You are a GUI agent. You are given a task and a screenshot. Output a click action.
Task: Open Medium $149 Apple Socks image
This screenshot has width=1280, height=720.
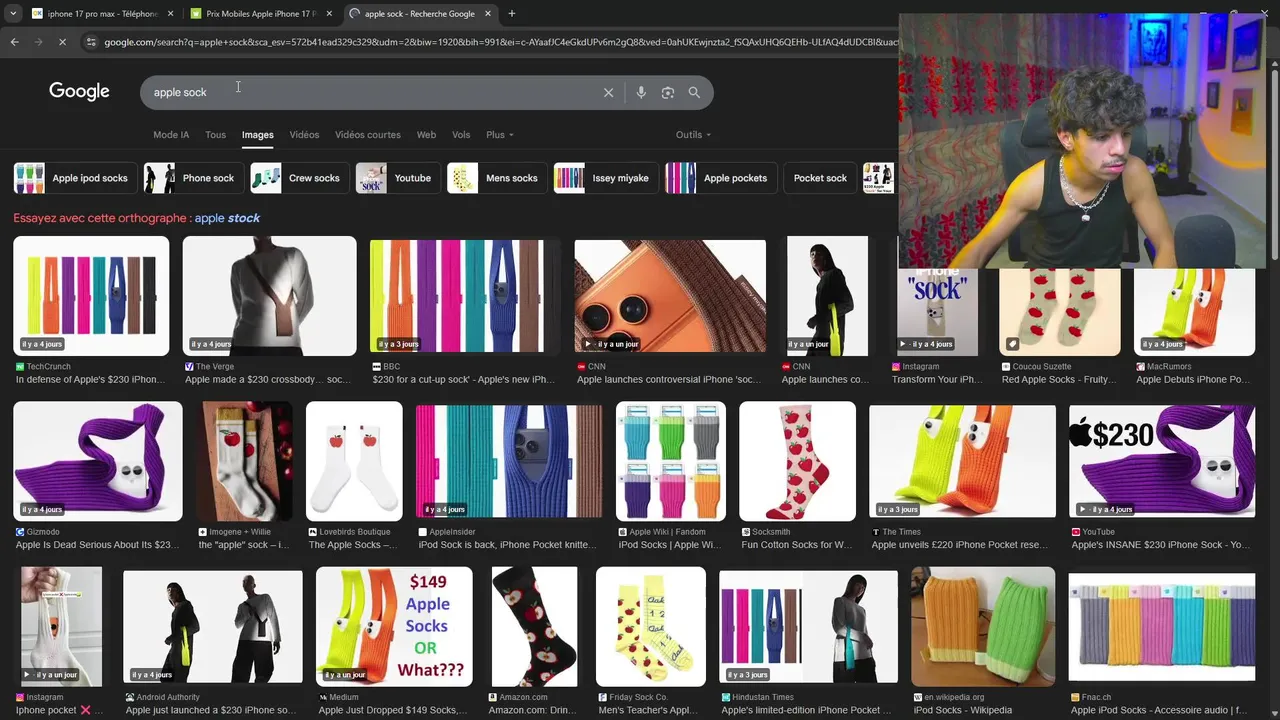point(394,627)
